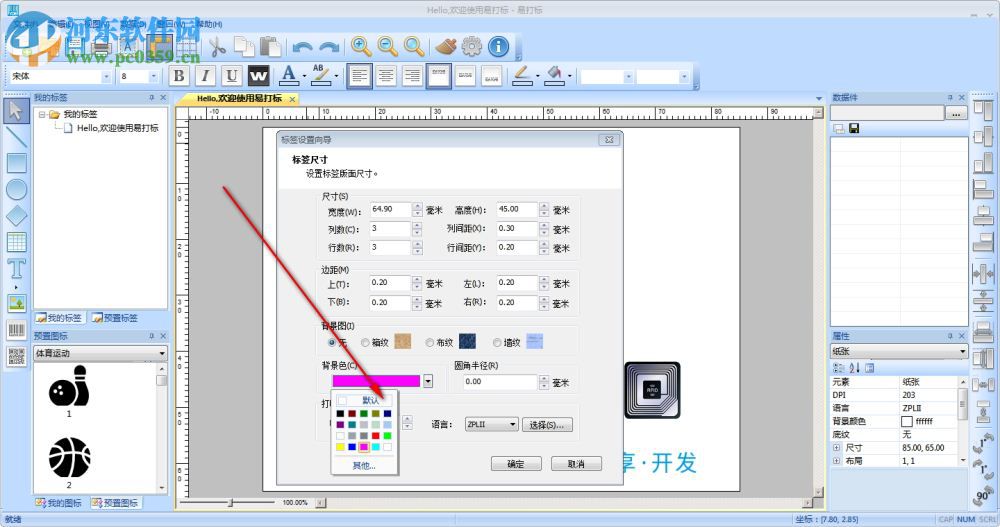Select the insert image tool
This screenshot has width=1000, height=527.
tap(16, 302)
